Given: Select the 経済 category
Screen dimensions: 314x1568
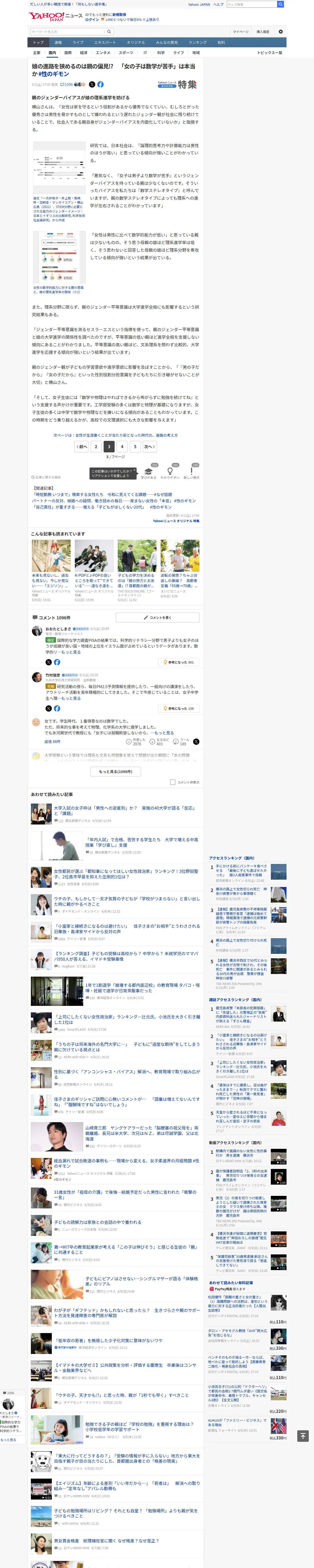Looking at the screenshot, I should pos(83,53).
